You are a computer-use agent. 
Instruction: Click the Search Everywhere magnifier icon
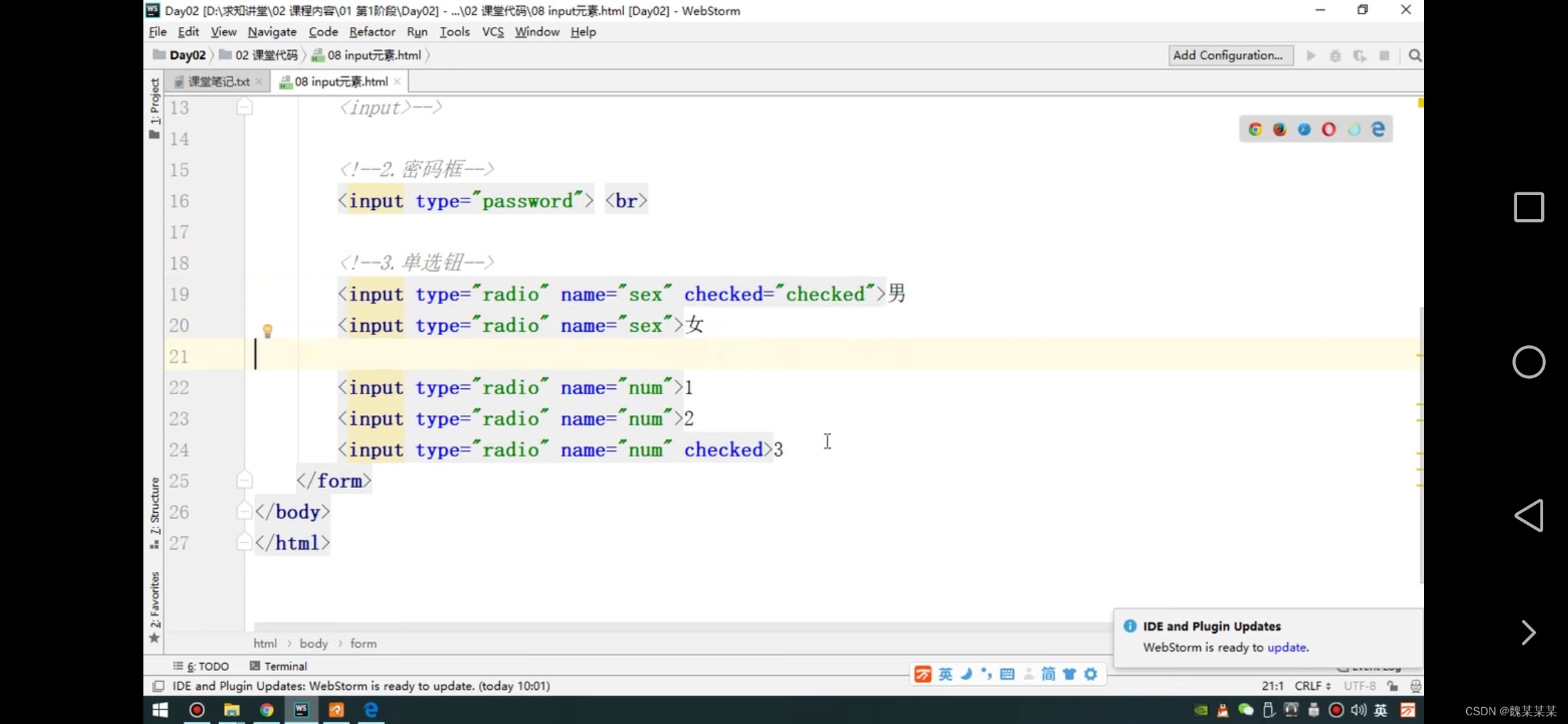1415,56
